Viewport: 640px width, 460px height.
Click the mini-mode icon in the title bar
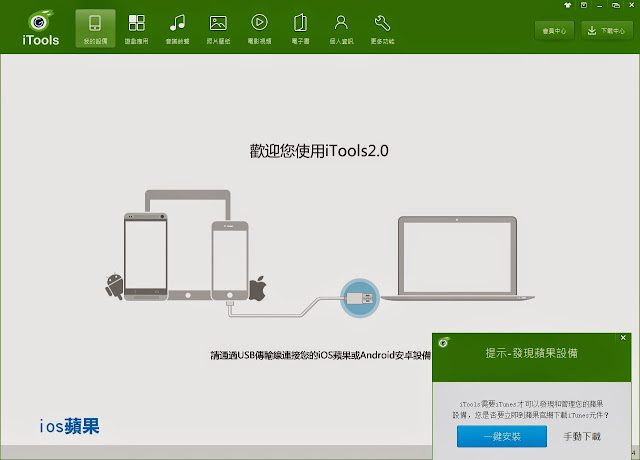[x=584, y=5]
